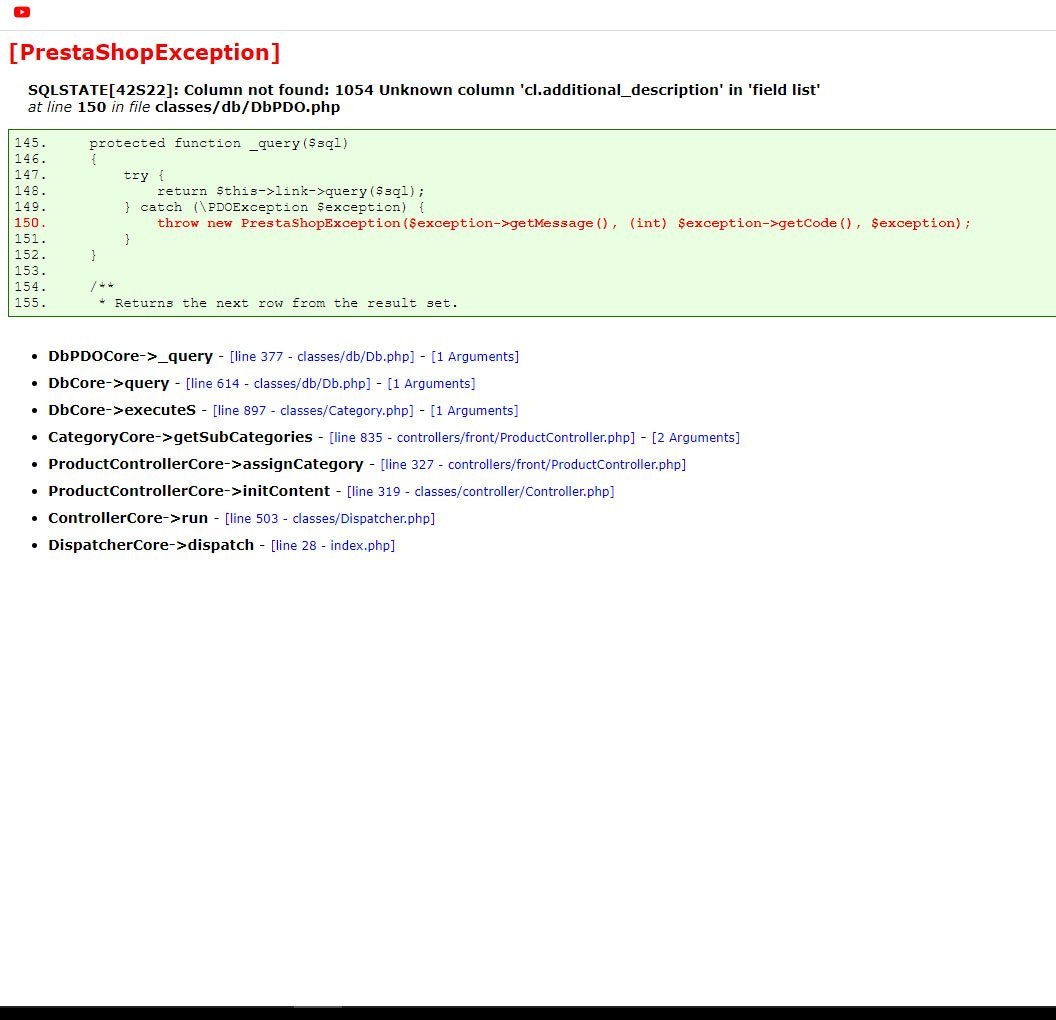The height and width of the screenshot is (1020, 1056).
Task: Click ProductControllerCore->initContent trace entry
Action: [189, 490]
